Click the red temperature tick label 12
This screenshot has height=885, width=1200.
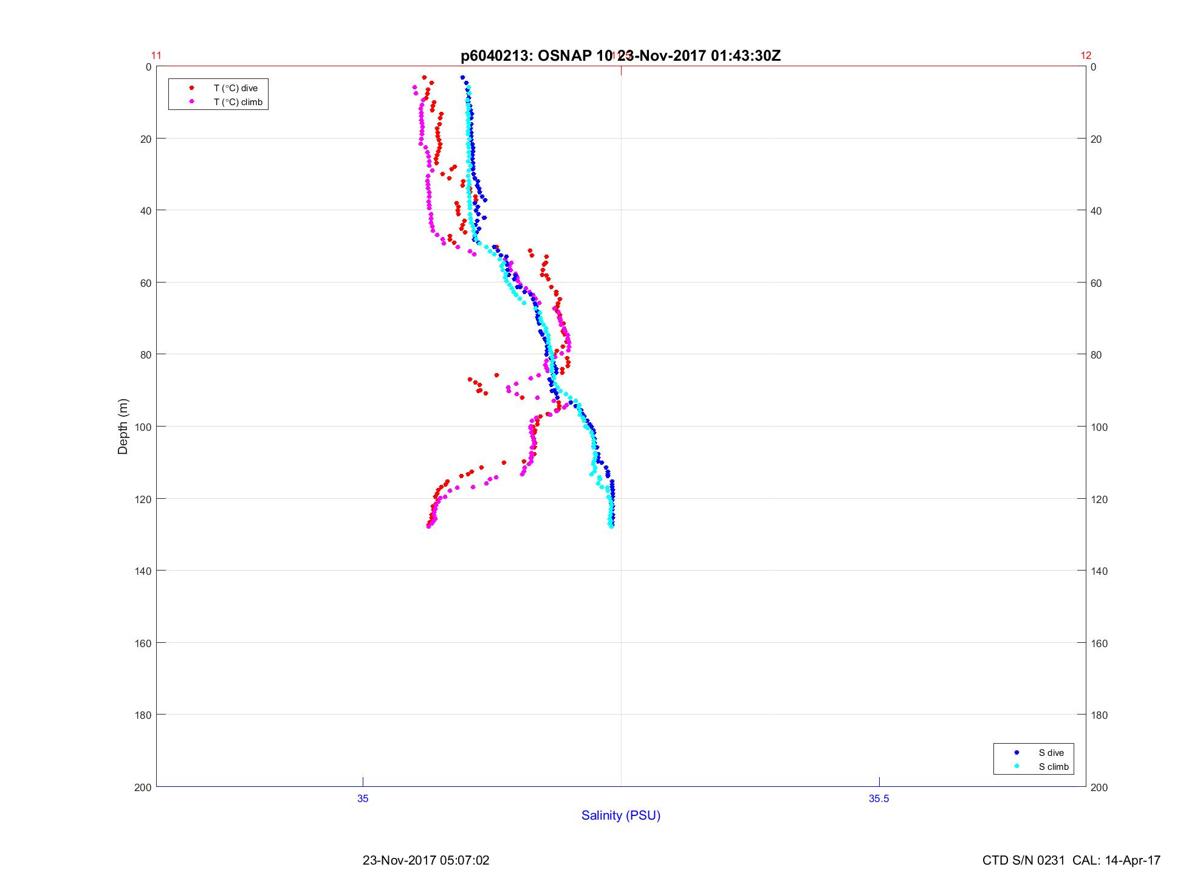pos(1086,56)
